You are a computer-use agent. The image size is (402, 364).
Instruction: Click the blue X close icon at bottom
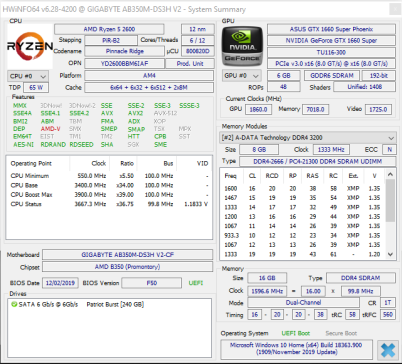388,350
